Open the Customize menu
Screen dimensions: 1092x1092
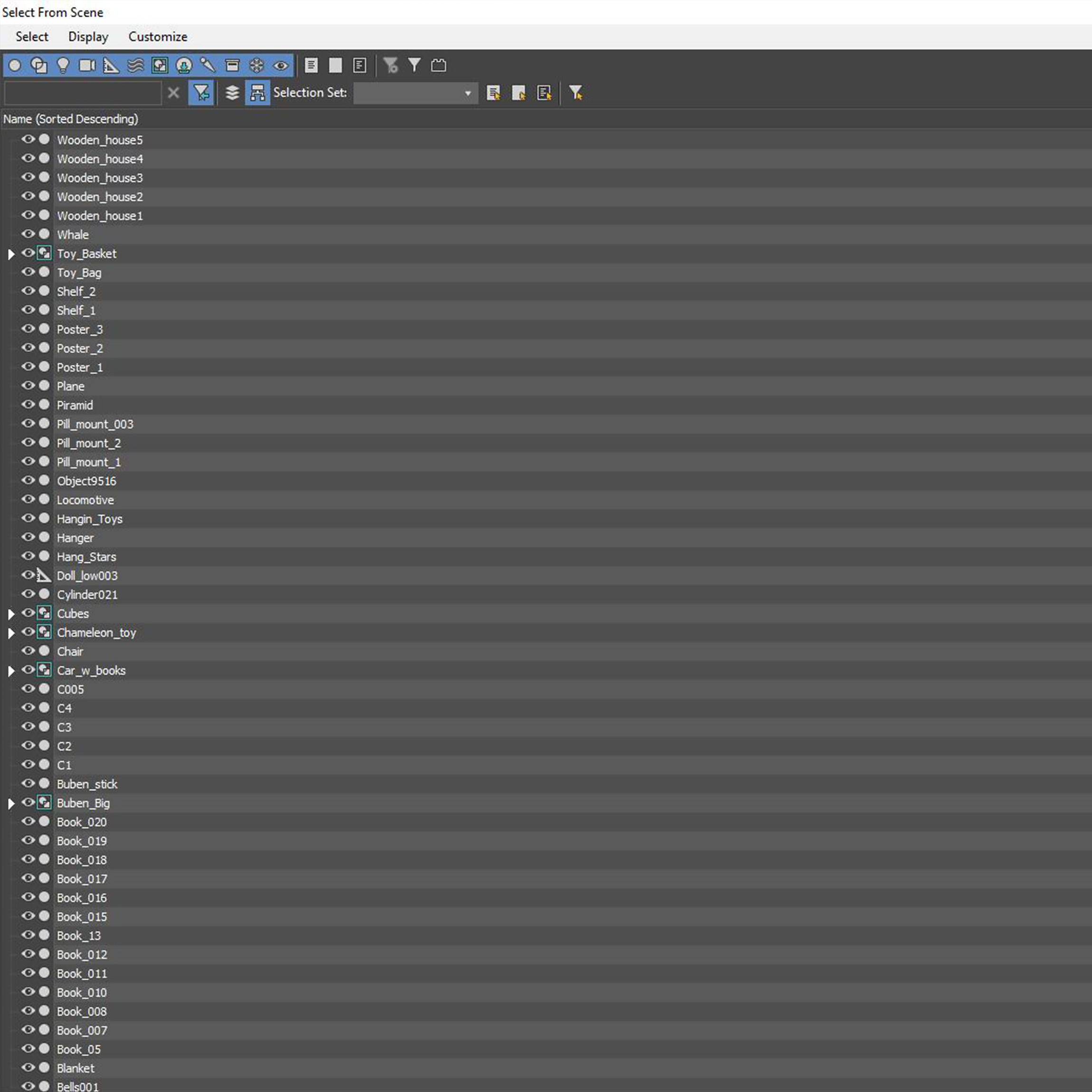[x=158, y=37]
